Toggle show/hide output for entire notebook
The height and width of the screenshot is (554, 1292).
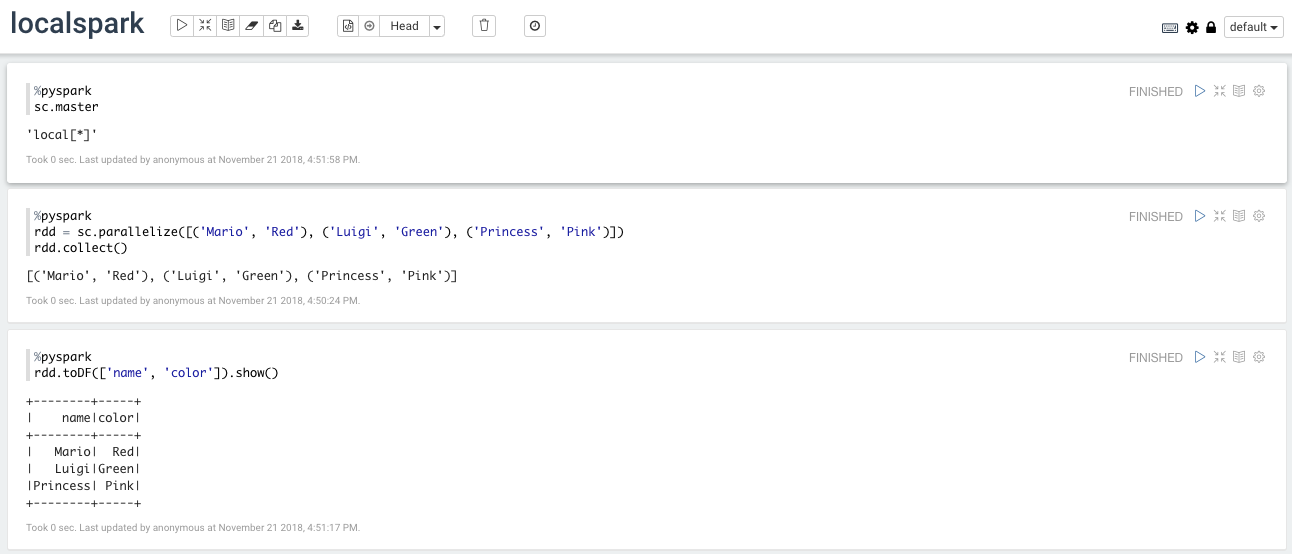point(229,26)
